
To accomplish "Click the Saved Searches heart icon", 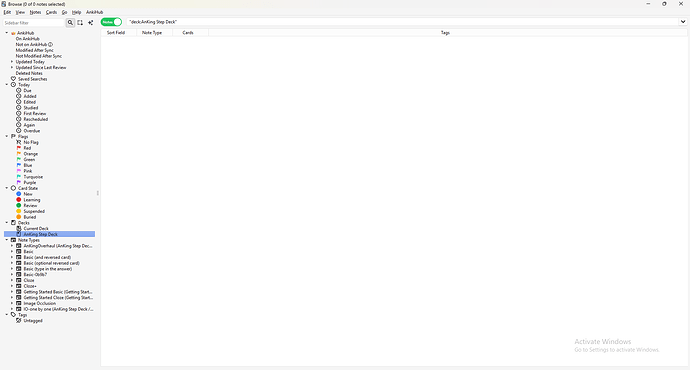I will [x=13, y=79].
